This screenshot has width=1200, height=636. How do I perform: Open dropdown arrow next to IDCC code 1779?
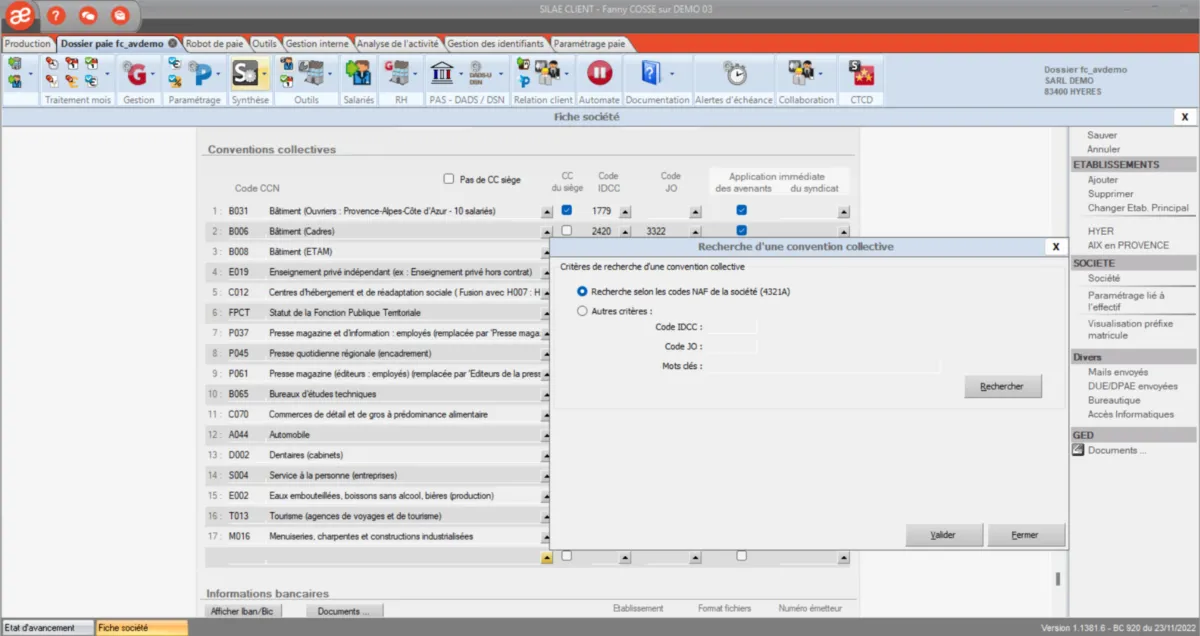tap(625, 212)
